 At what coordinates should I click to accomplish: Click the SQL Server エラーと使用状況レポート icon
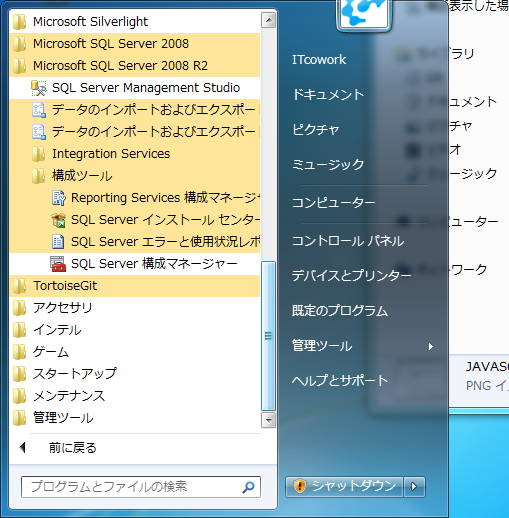click(x=59, y=242)
